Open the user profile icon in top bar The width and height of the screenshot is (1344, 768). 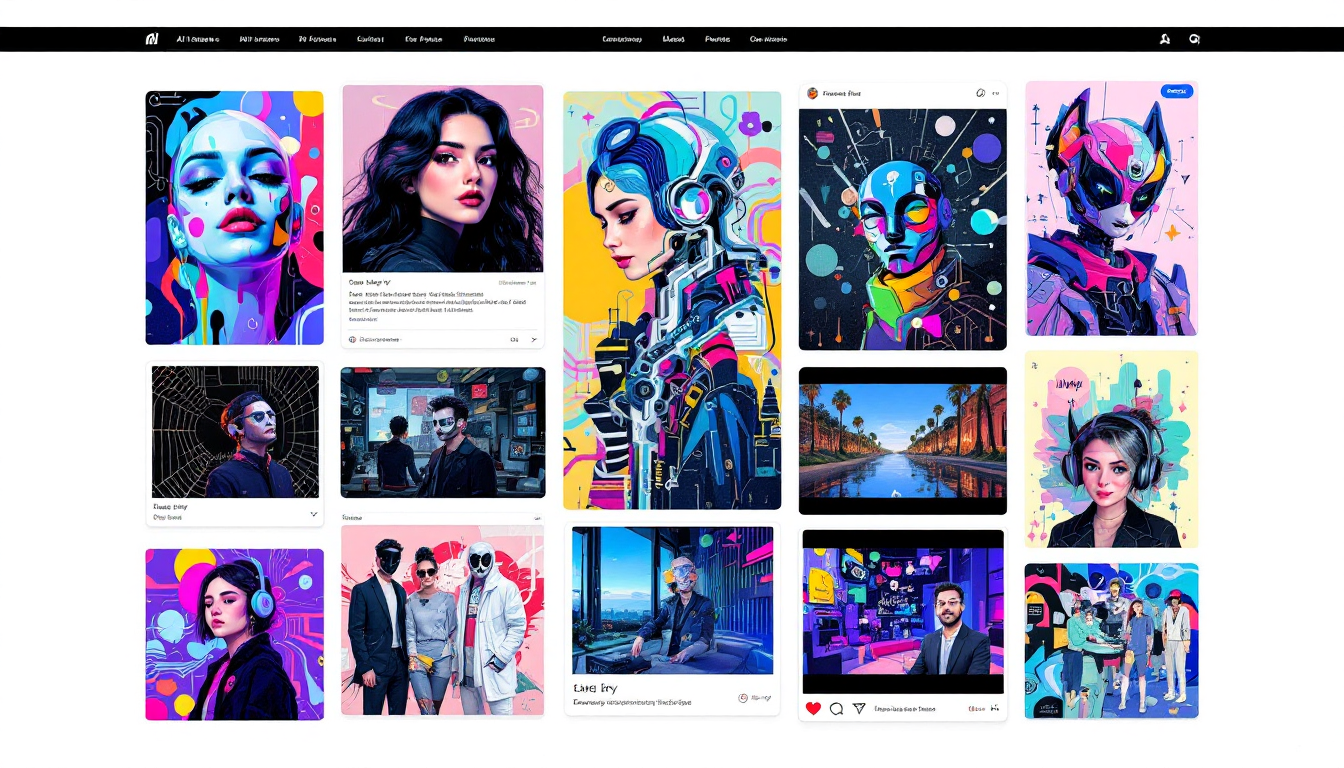pyautogui.click(x=1164, y=39)
